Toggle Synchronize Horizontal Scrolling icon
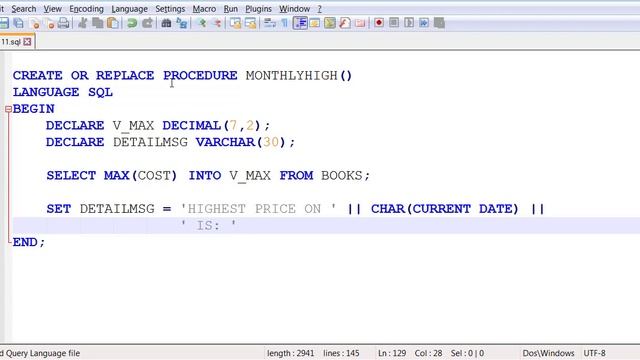Screen dimensions: 640x360 pos(251,23)
